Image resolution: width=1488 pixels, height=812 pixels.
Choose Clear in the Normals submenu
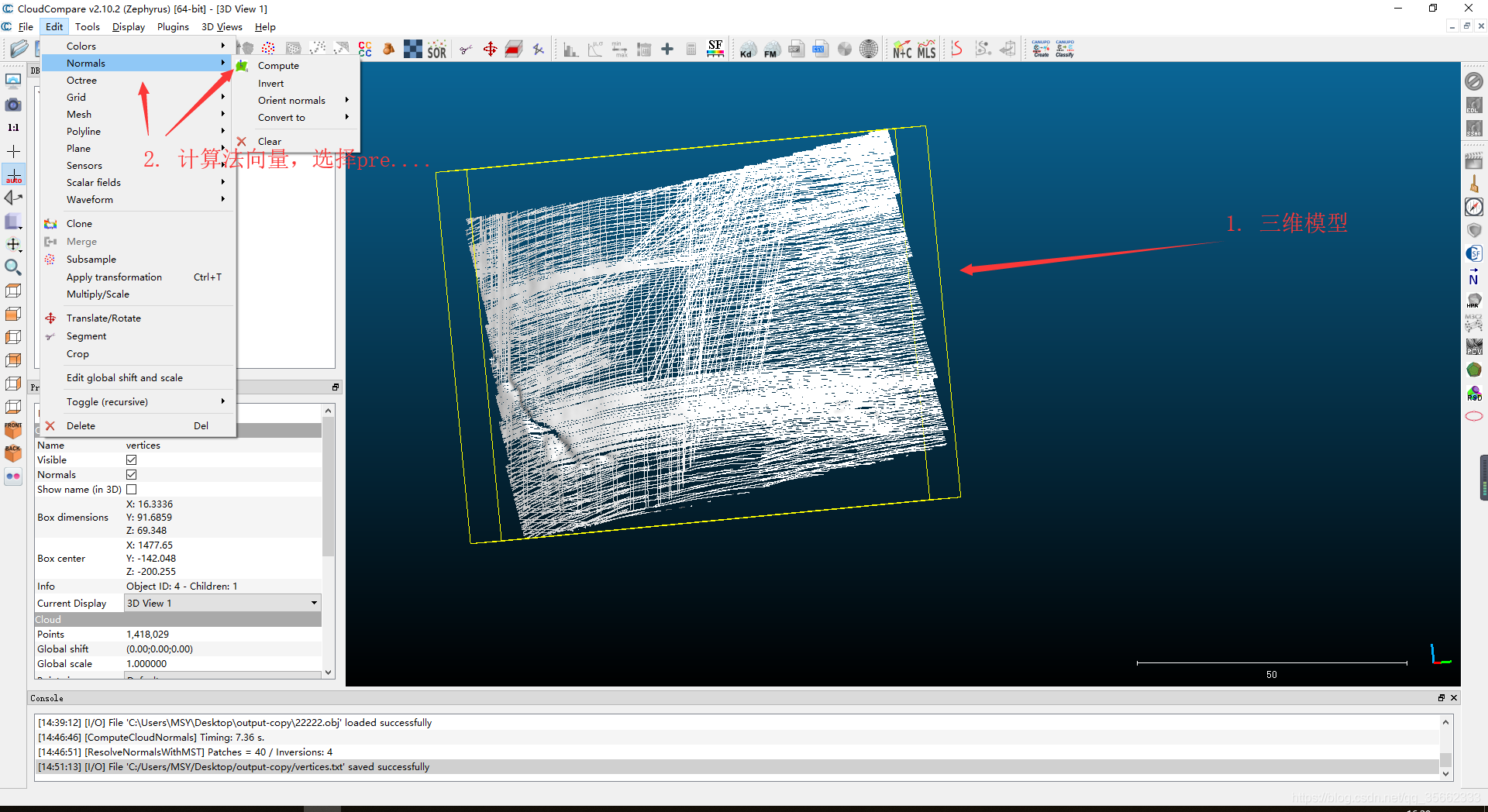pos(298,142)
